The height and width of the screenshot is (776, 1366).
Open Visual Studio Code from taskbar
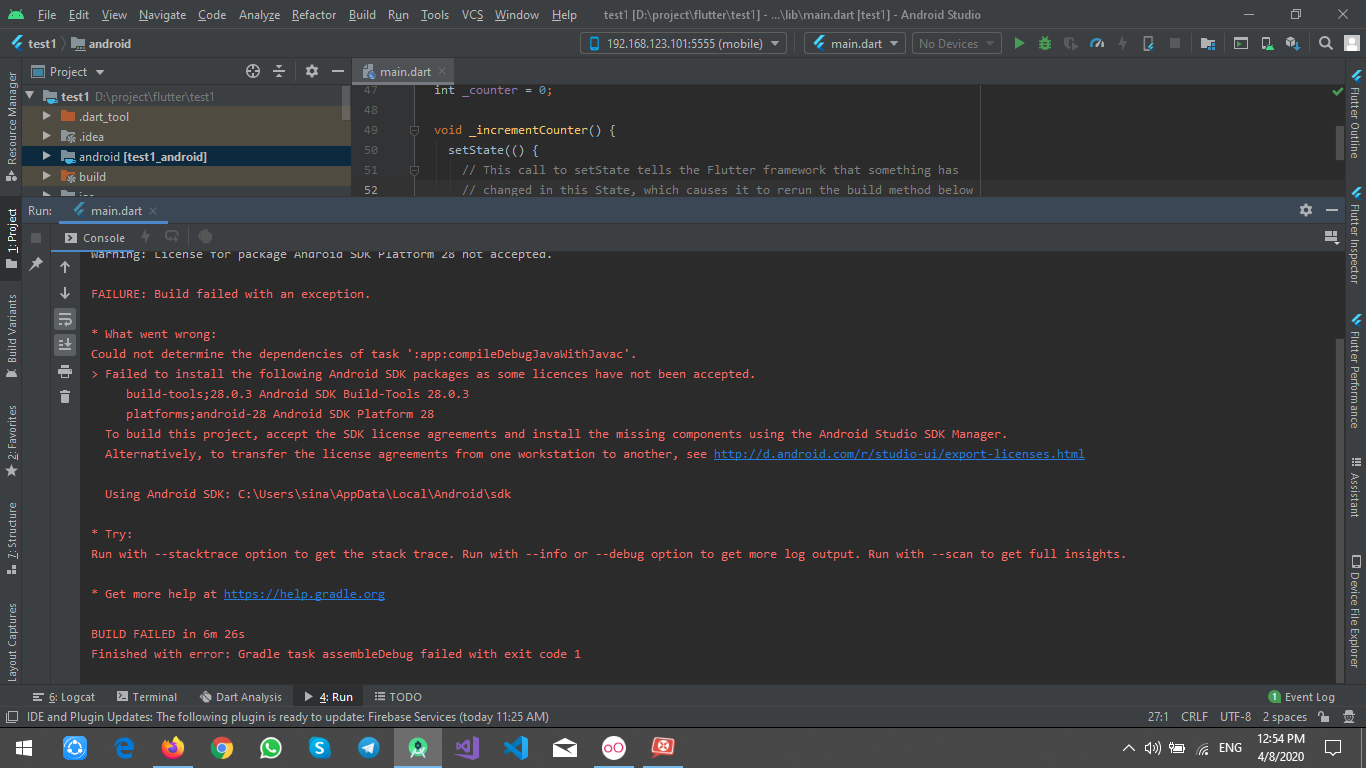[x=516, y=748]
